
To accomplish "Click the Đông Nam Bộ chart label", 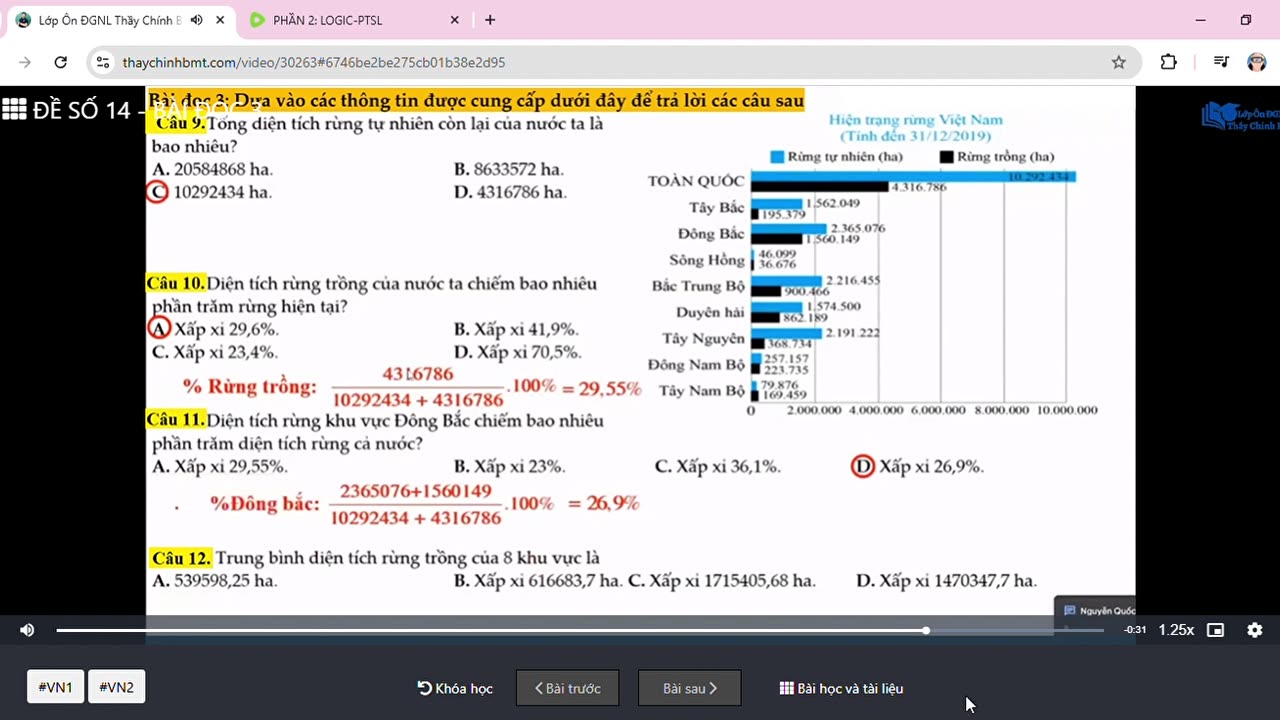I will 697,365.
